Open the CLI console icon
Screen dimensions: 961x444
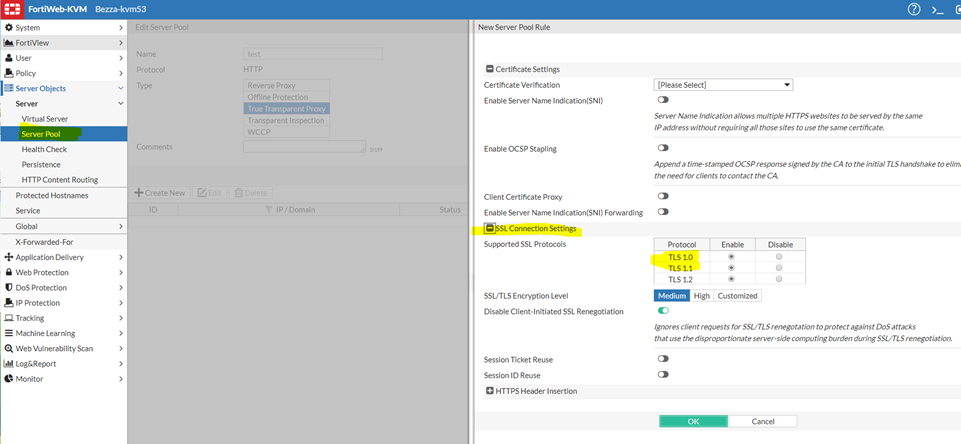[x=937, y=9]
